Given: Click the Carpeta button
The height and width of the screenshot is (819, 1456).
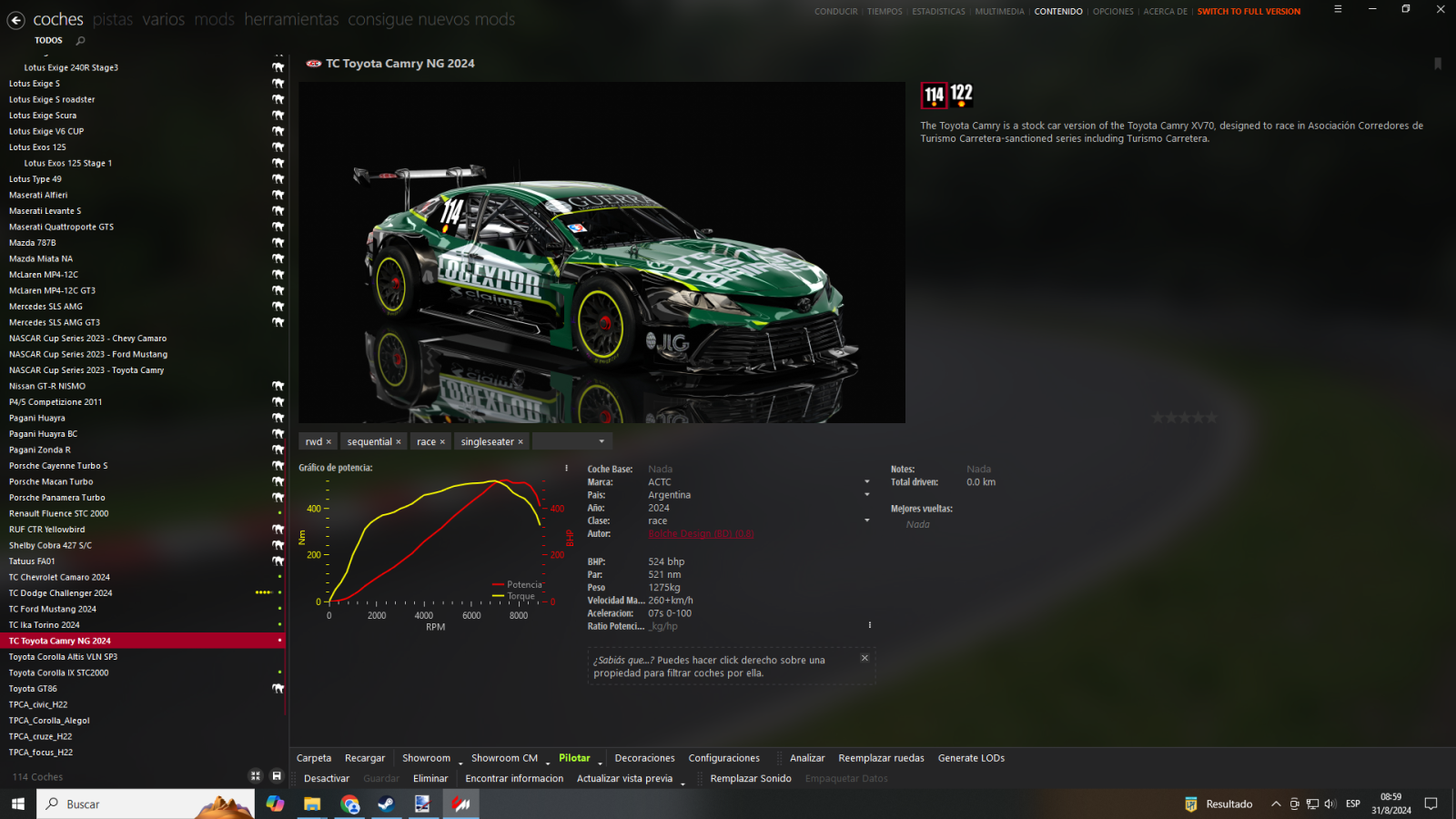Looking at the screenshot, I should click(x=314, y=758).
